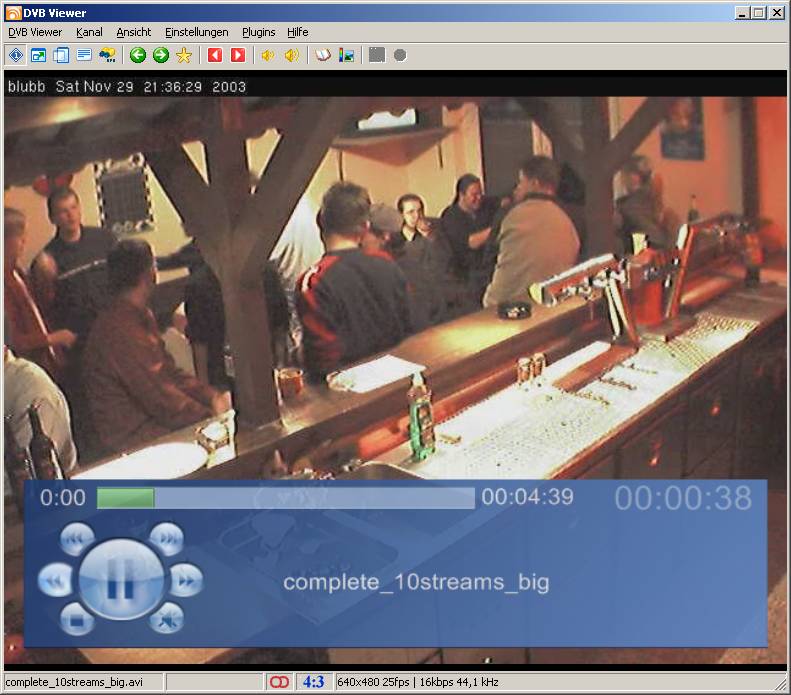Toggle mute with the OSD speaker button
The image size is (791, 695).
(166, 619)
